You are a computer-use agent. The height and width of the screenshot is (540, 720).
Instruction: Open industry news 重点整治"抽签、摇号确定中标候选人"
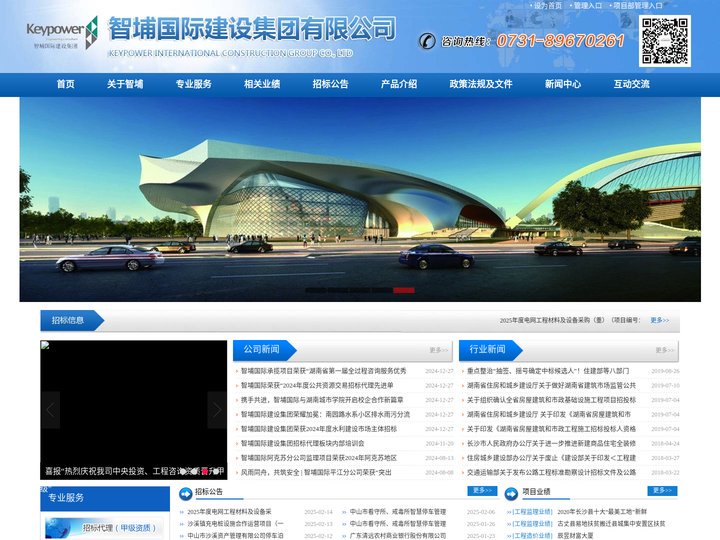pos(548,371)
